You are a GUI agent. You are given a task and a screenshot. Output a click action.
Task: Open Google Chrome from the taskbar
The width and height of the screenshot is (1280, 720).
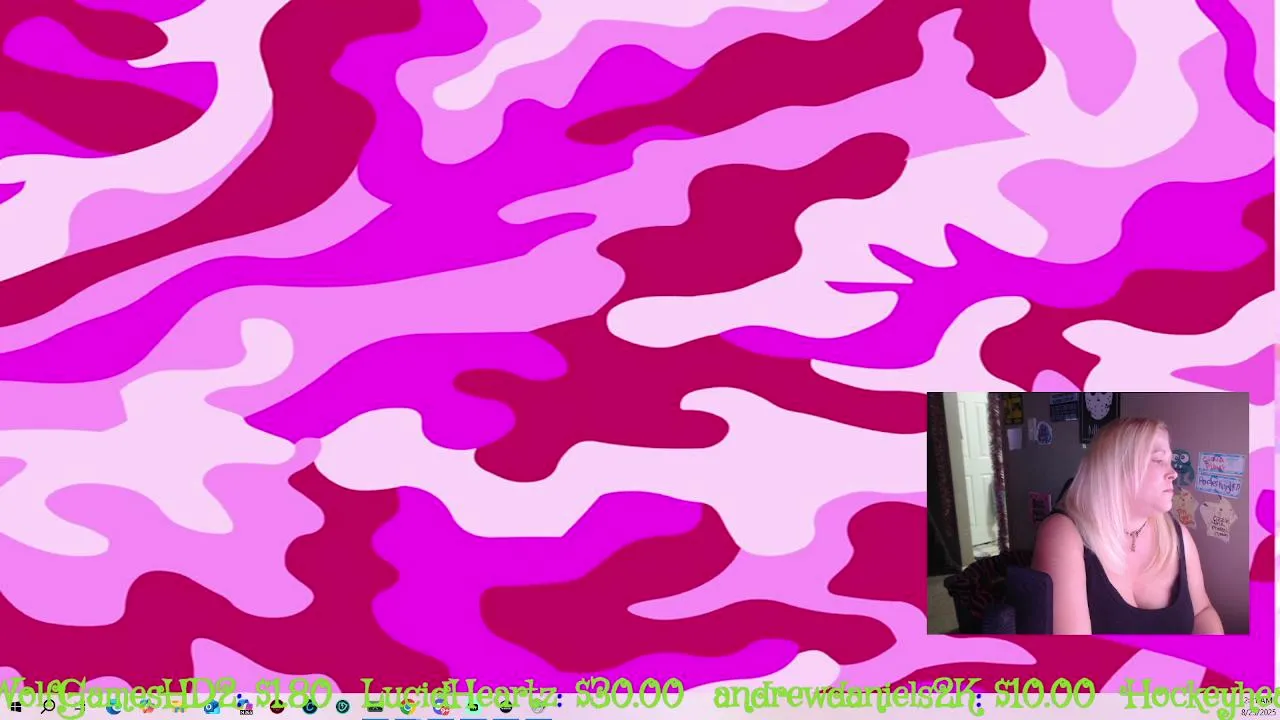[x=407, y=707]
